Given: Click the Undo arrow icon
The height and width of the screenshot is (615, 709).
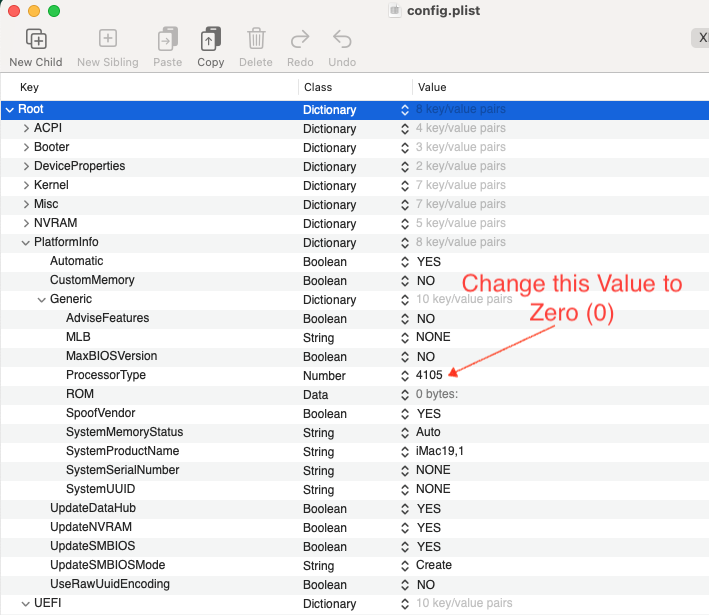Looking at the screenshot, I should pyautogui.click(x=342, y=39).
